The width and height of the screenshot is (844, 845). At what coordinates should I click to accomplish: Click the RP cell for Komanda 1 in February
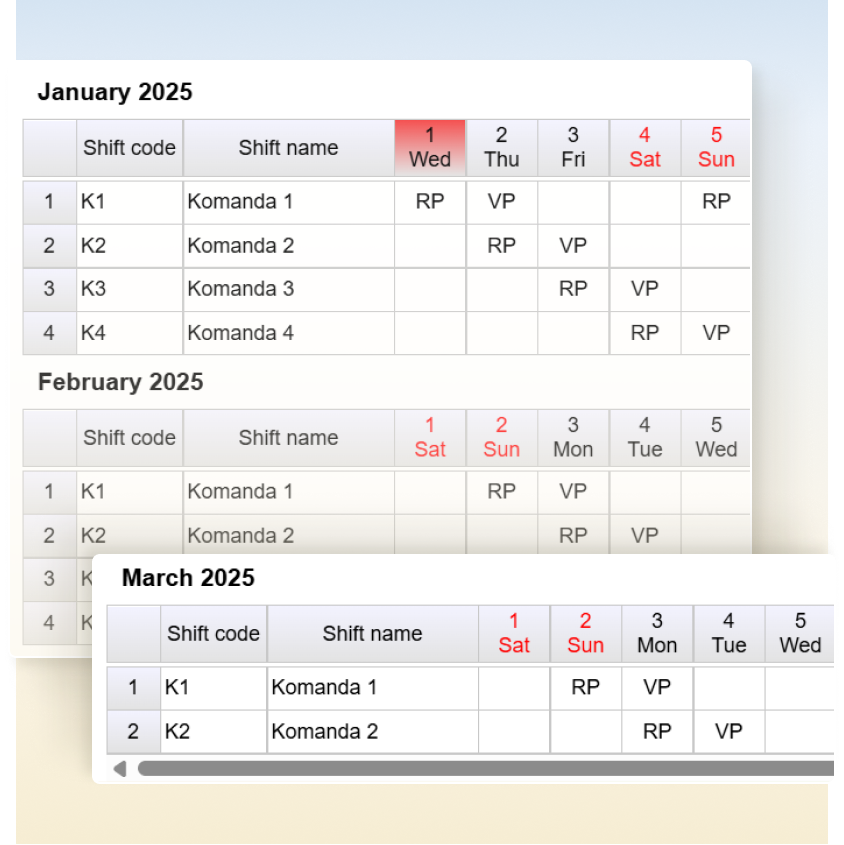point(501,491)
